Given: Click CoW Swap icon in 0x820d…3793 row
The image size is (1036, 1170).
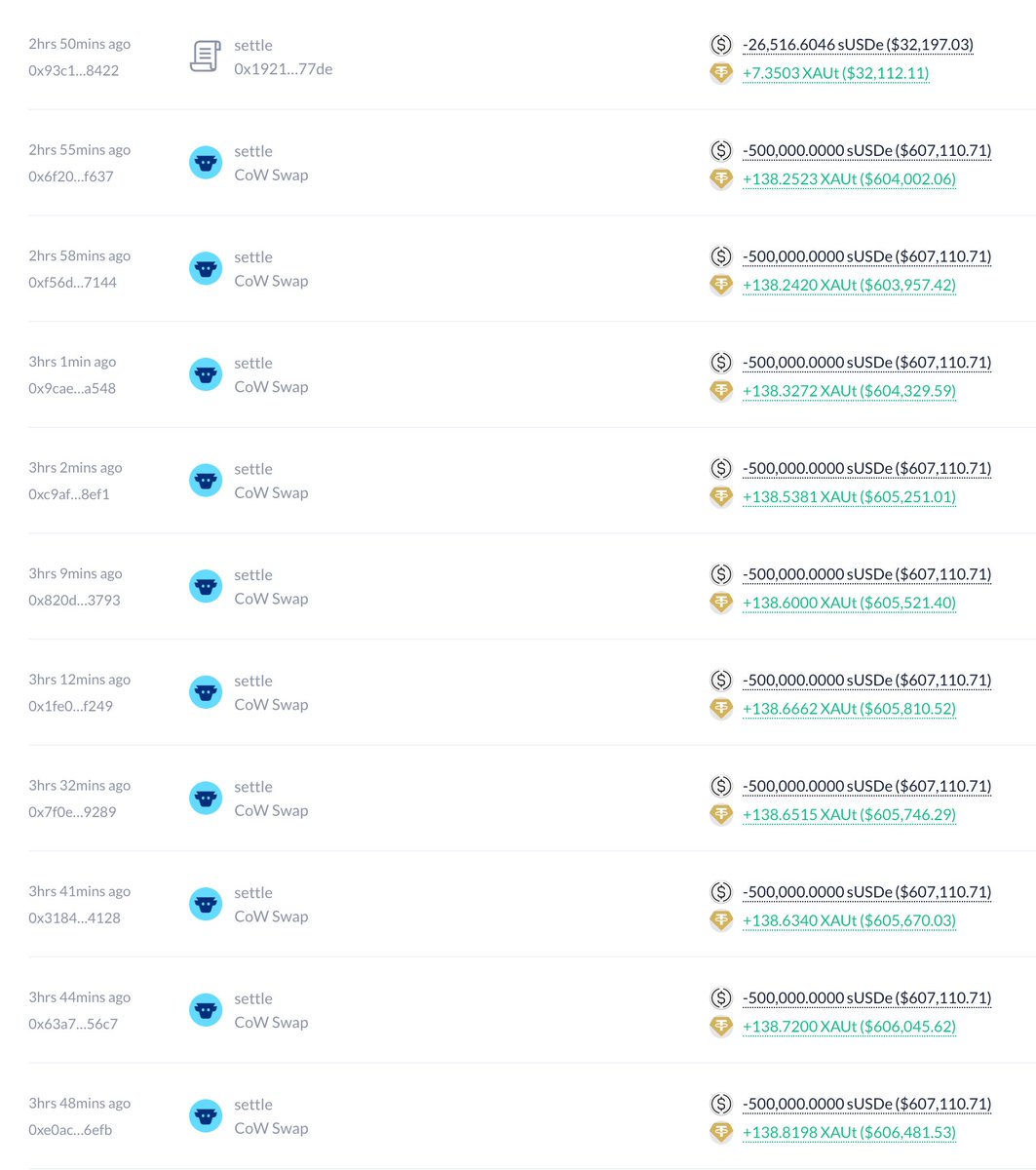Looking at the screenshot, I should click(x=205, y=587).
